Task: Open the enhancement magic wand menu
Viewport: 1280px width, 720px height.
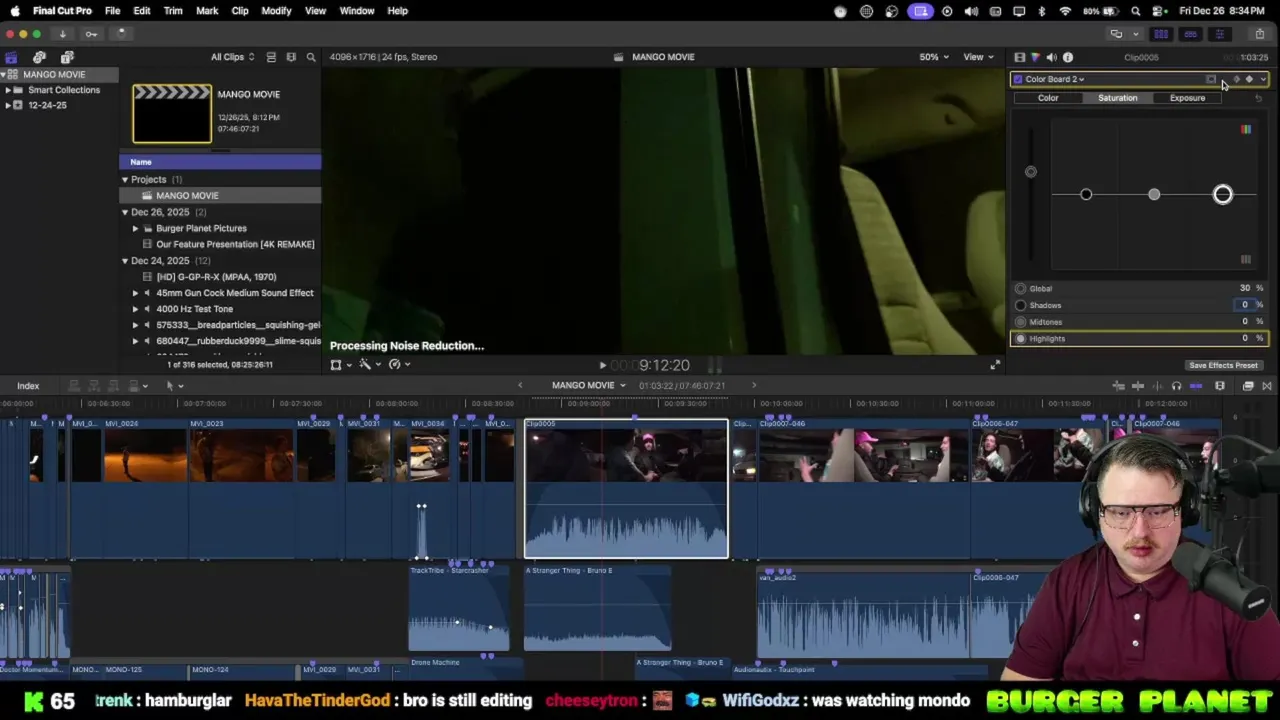Action: [368, 364]
